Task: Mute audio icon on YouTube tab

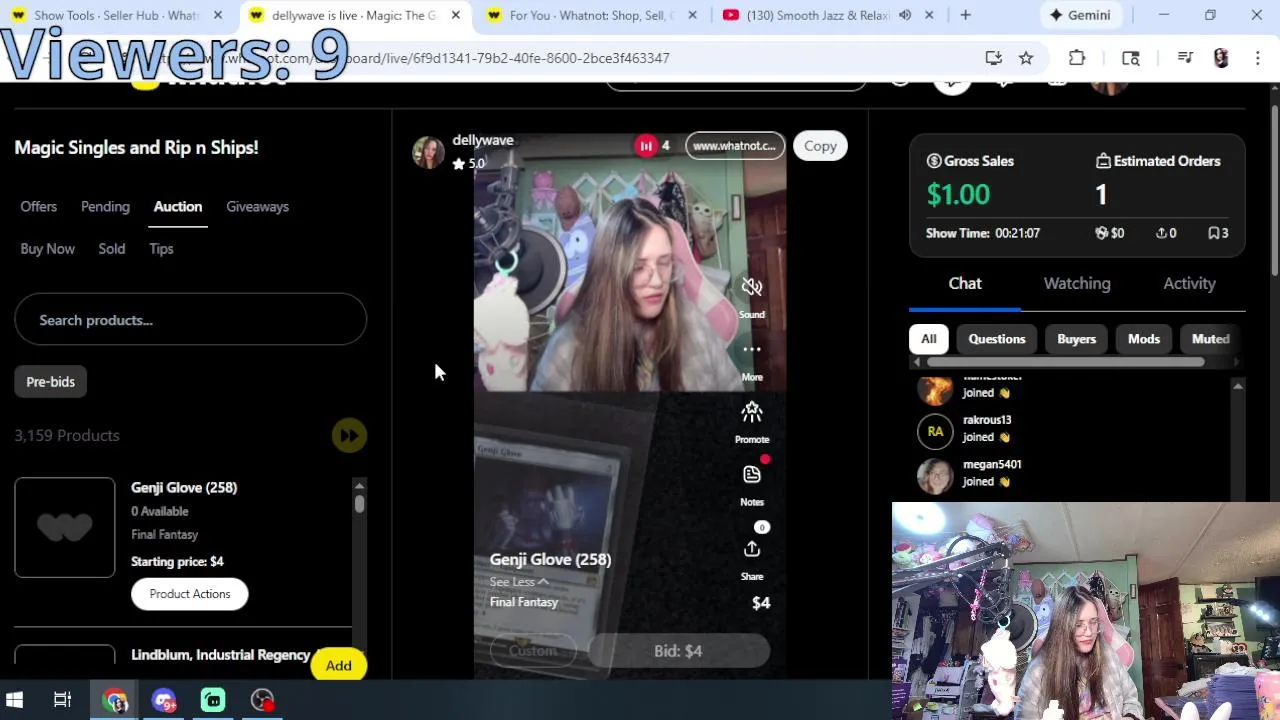Action: click(905, 15)
